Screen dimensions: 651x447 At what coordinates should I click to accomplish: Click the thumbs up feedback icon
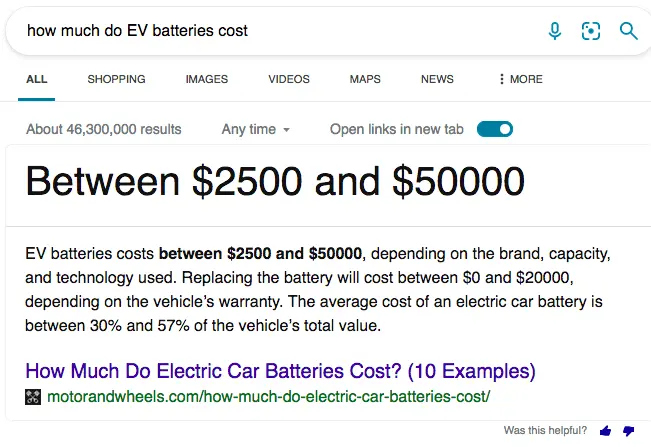click(605, 431)
